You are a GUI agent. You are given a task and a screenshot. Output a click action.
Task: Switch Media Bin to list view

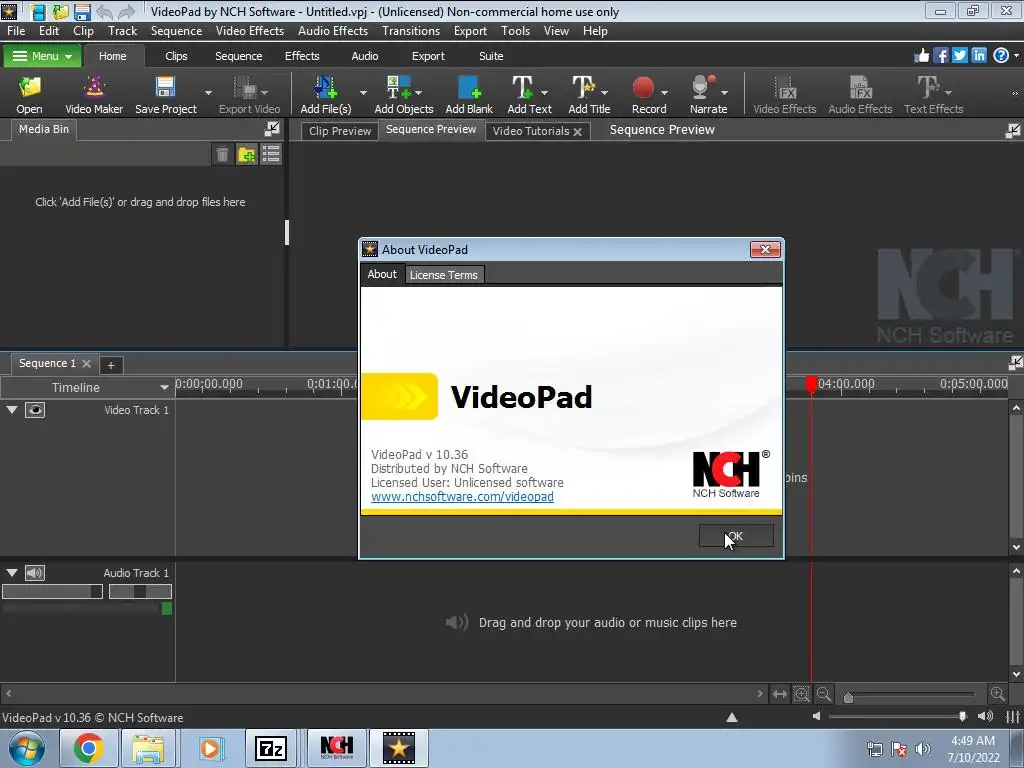(270, 155)
